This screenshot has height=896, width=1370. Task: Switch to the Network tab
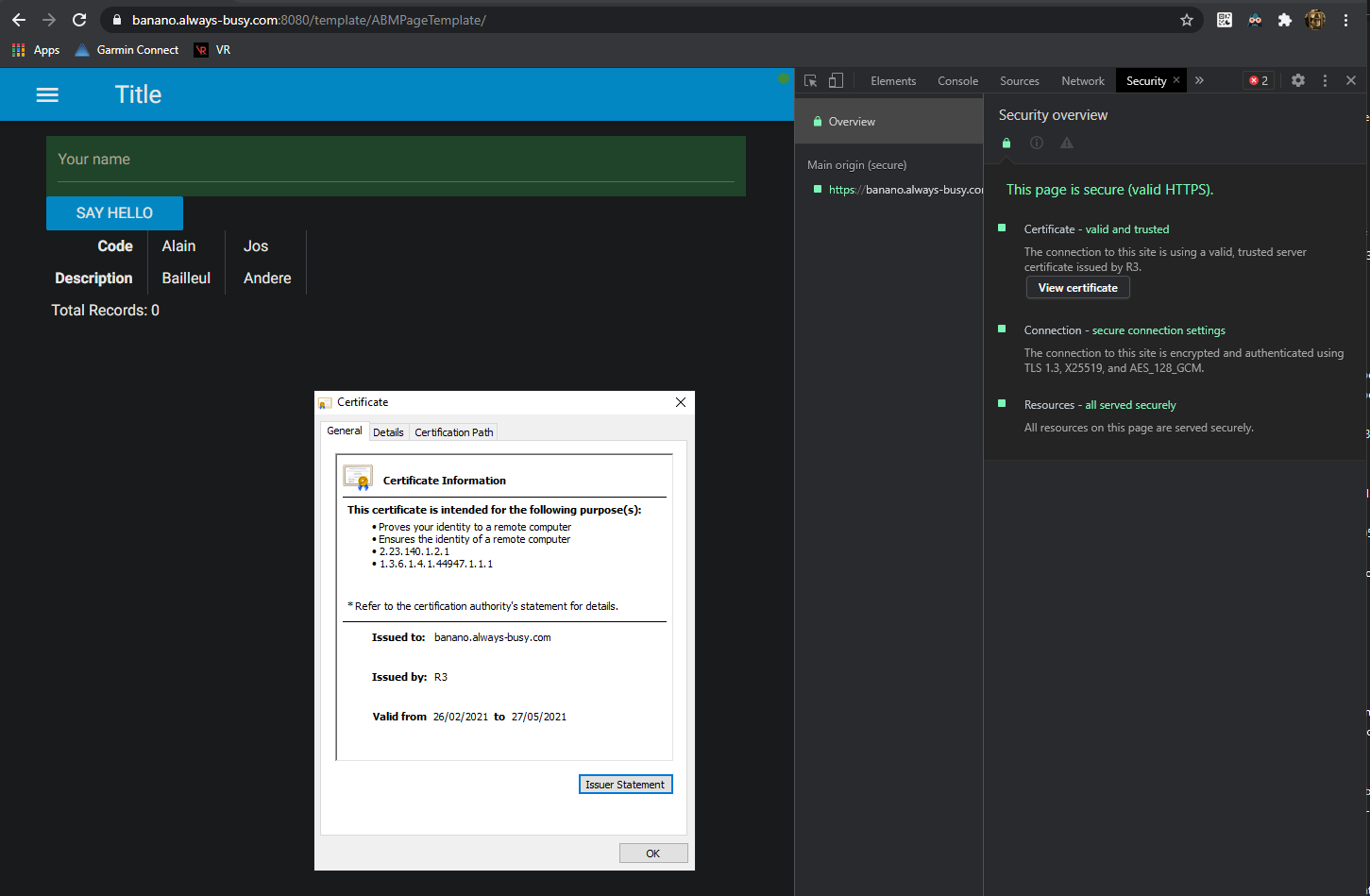[x=1083, y=81]
